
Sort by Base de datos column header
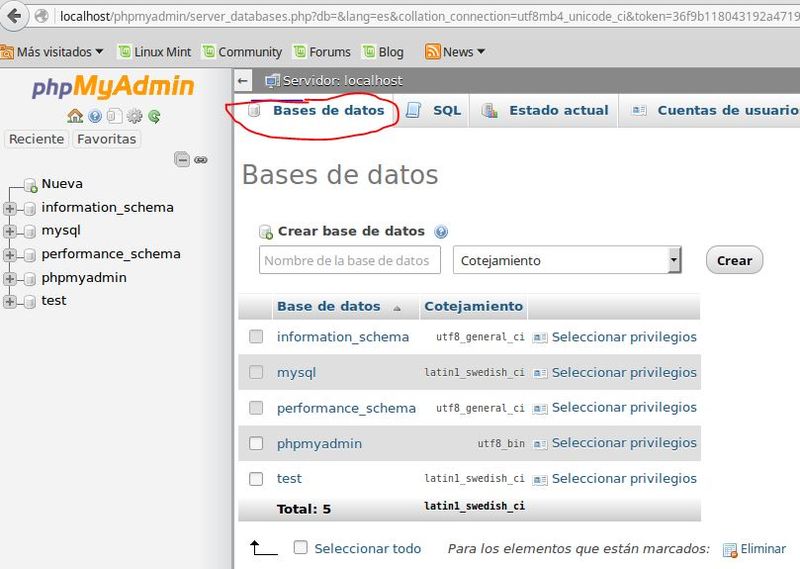pos(329,306)
